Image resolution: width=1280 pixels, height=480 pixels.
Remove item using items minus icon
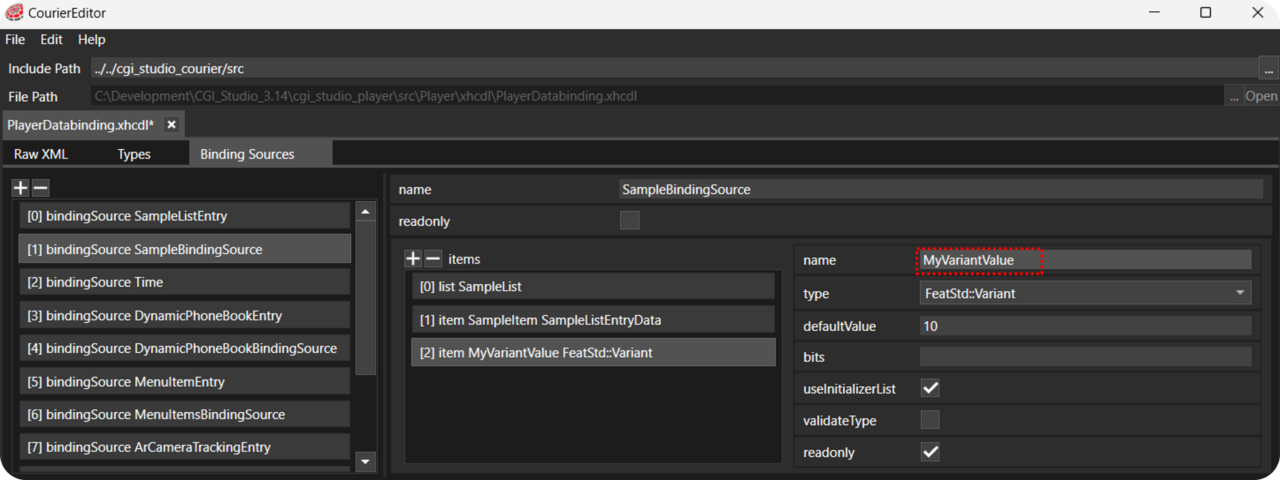(433, 259)
